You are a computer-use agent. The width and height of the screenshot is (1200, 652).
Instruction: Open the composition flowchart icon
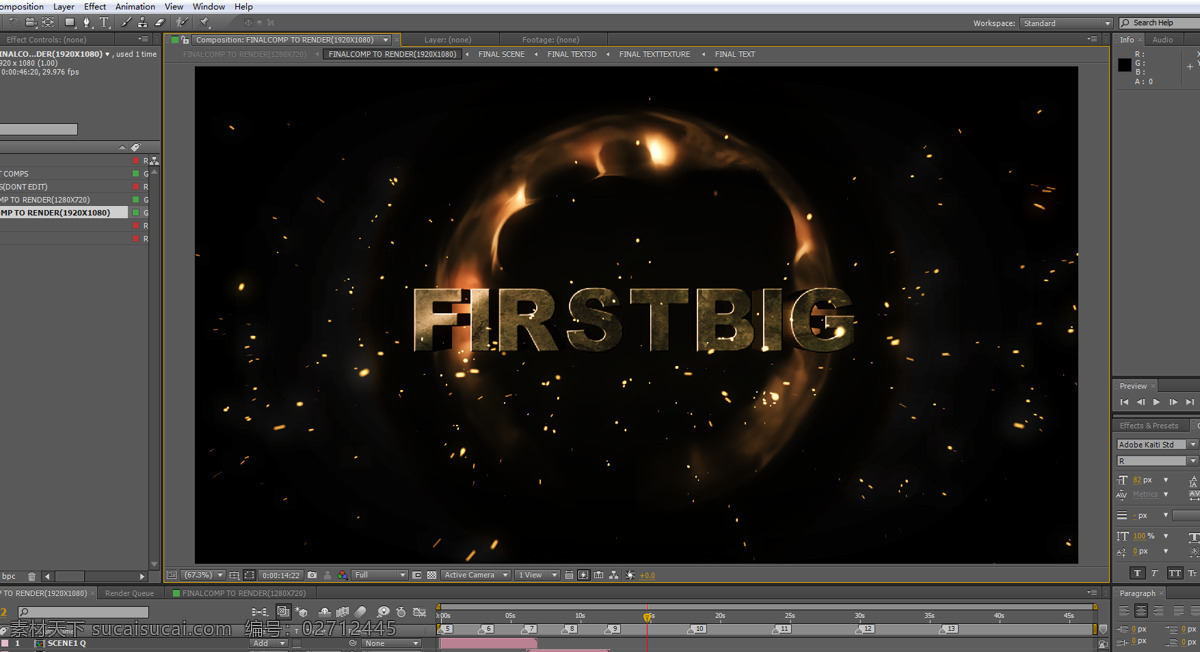(x=614, y=575)
